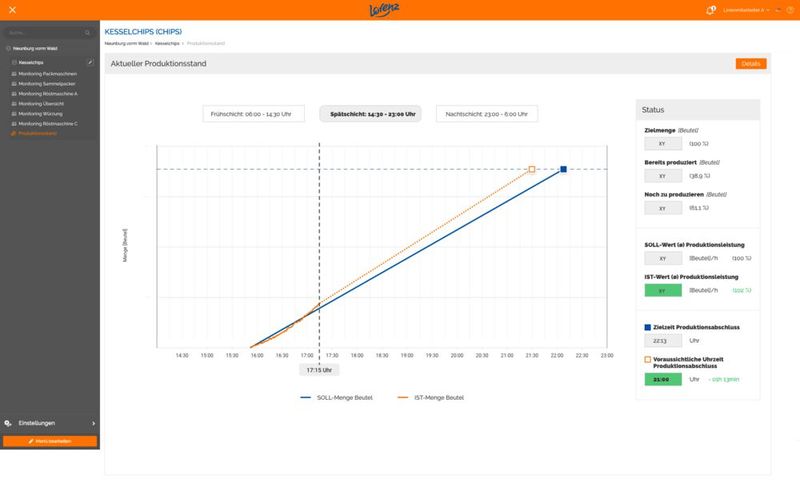Click the gears icon beside Einstellungen
800x495 pixels.
point(8,423)
